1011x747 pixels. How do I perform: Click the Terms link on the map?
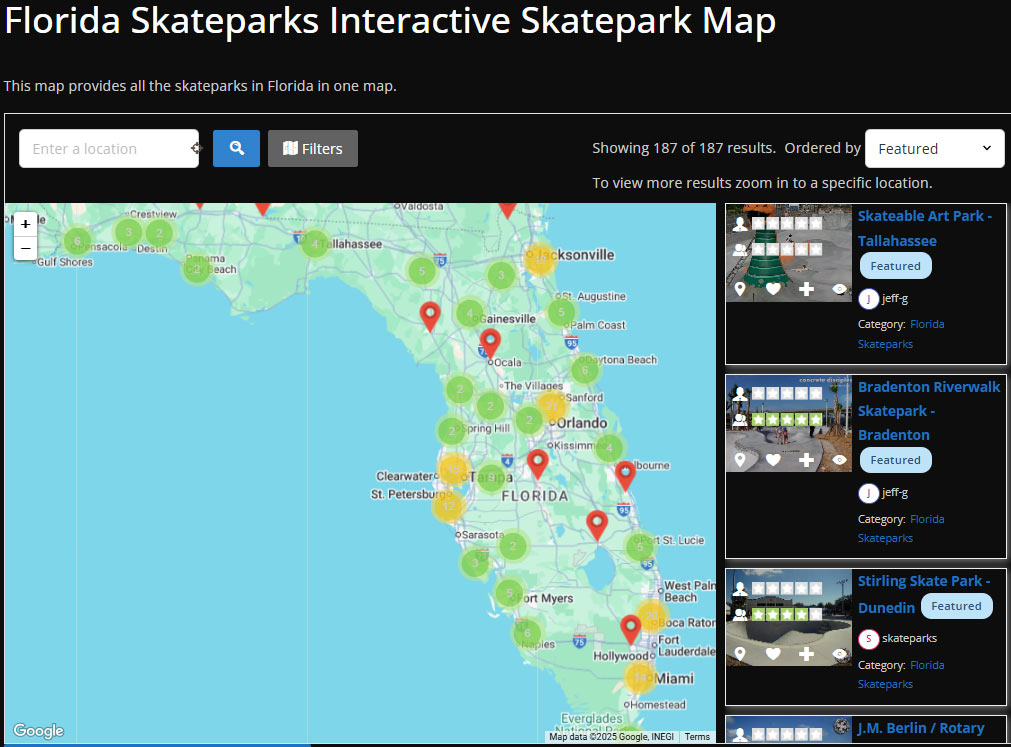pos(697,736)
